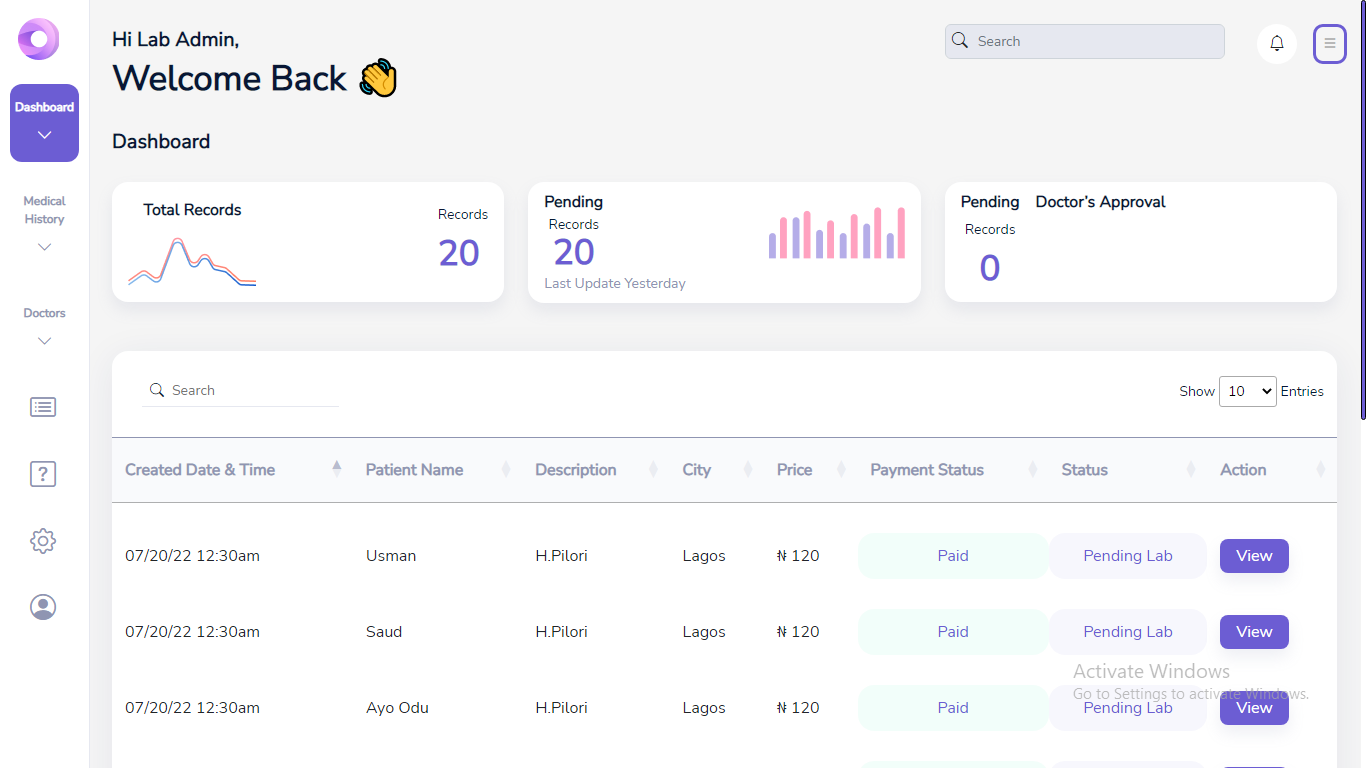Sort by Status column
Screen dimensions: 1366x768
click(1128, 470)
